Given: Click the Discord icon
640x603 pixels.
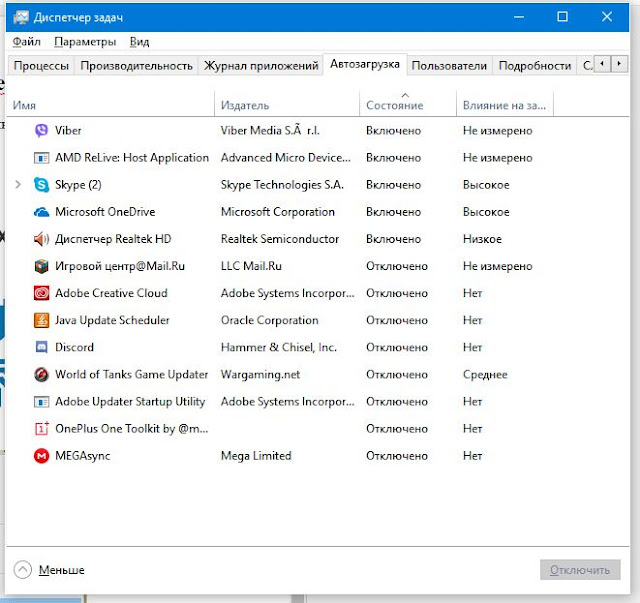Looking at the screenshot, I should point(41,347).
